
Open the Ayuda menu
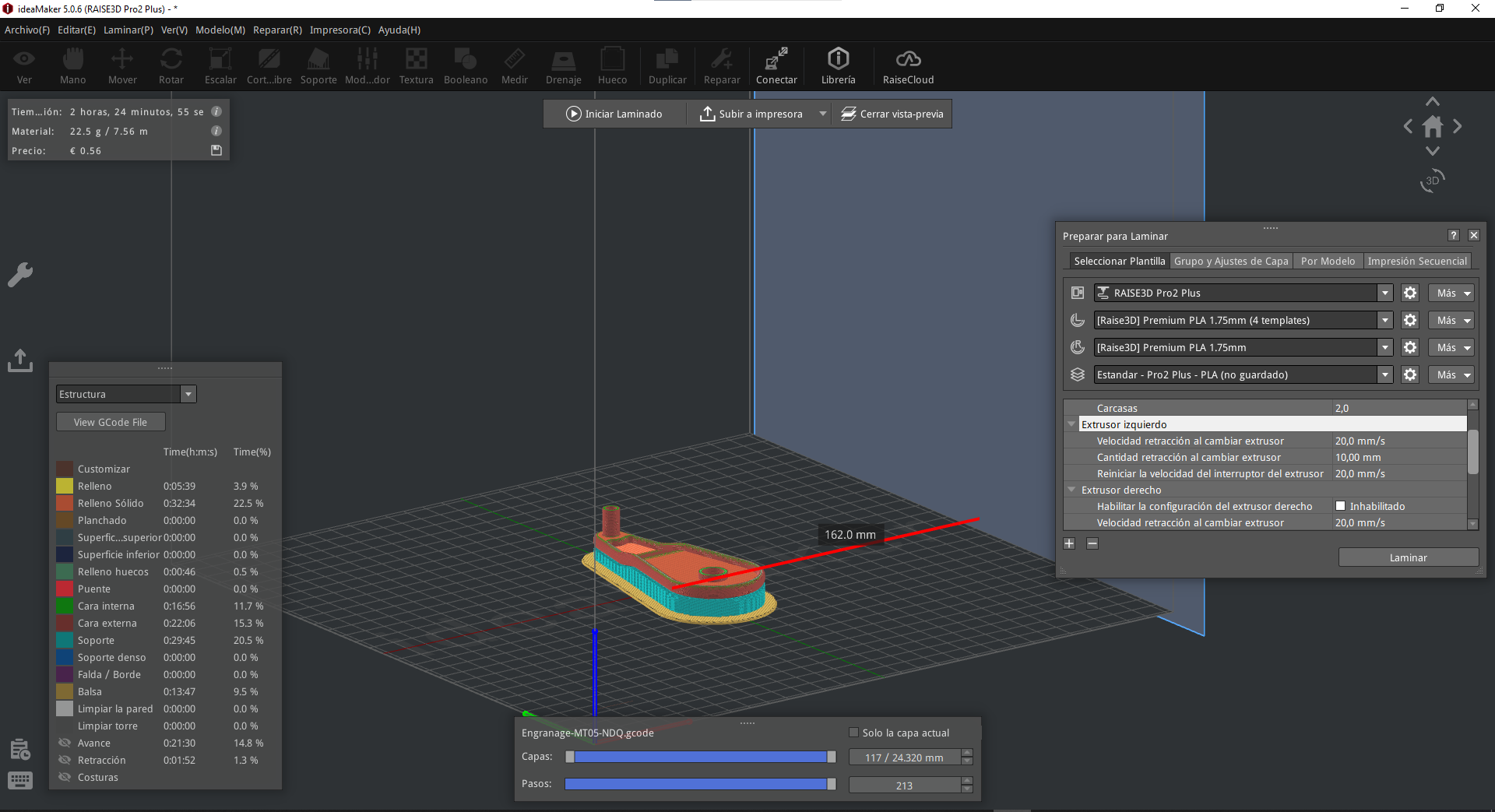(x=399, y=30)
